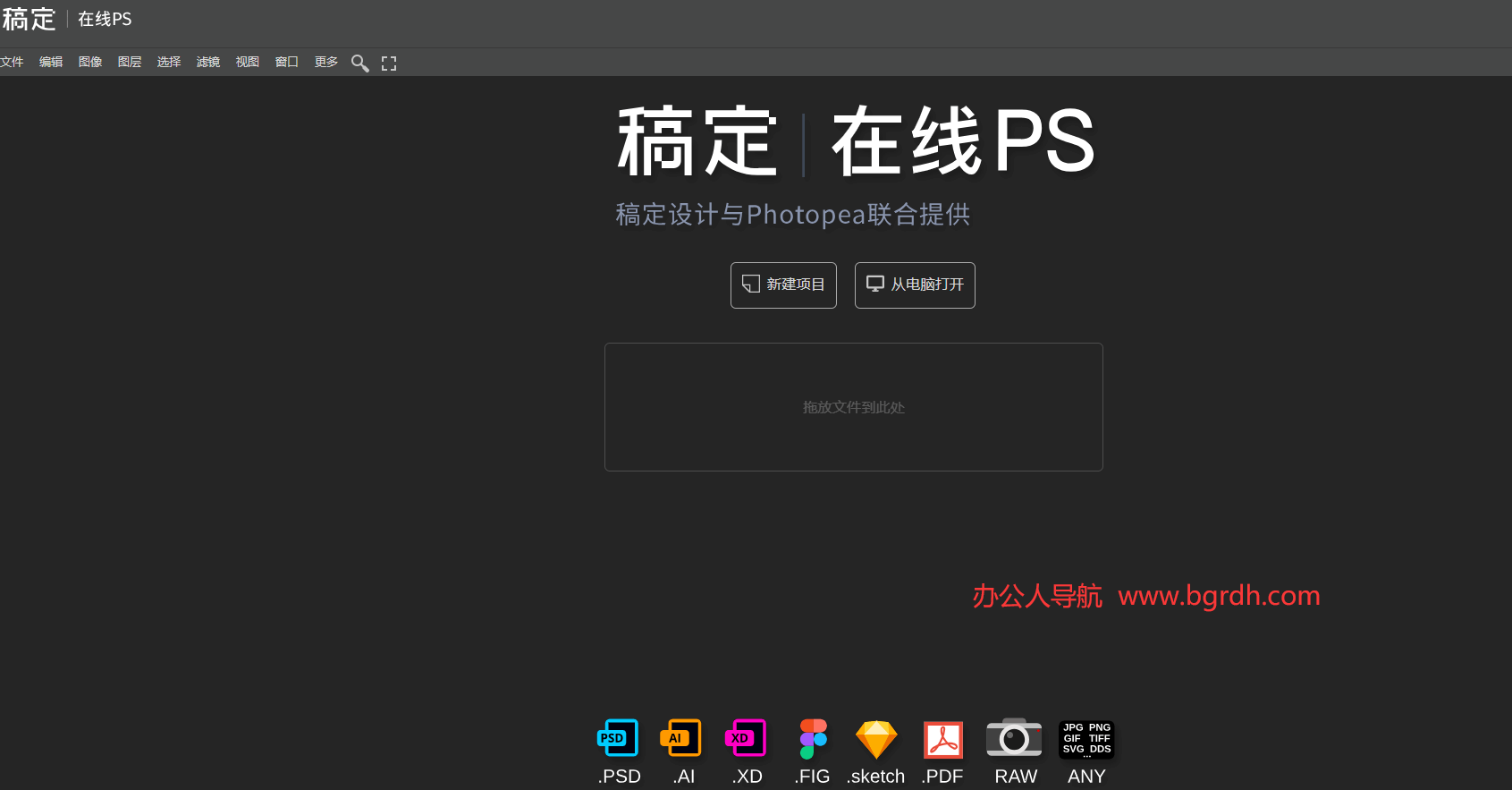Open the 文件 menu
The width and height of the screenshot is (1512, 790).
(x=12, y=62)
